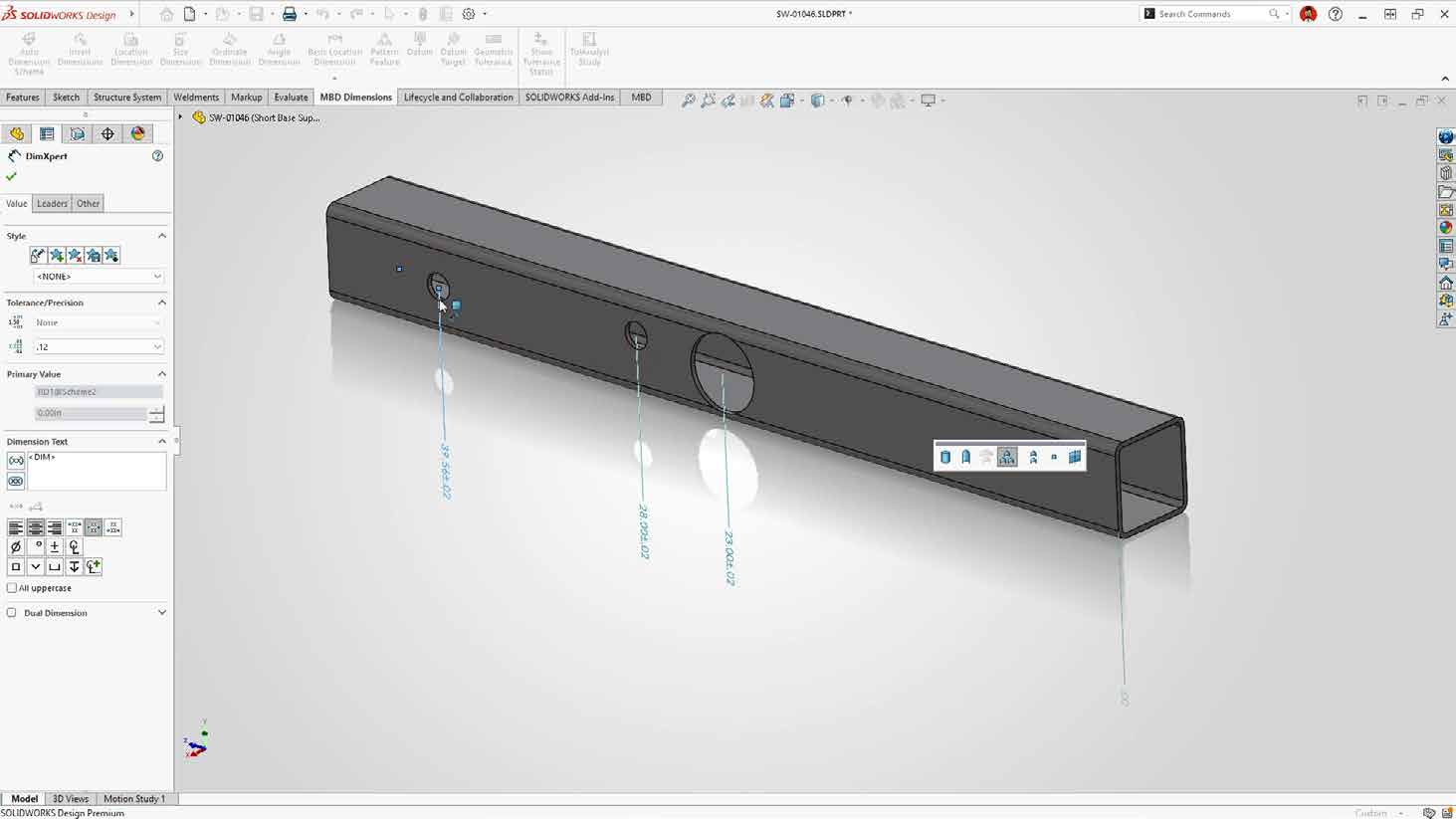
Task: Open the DimXpertManager crosshair tab
Action: (x=107, y=133)
